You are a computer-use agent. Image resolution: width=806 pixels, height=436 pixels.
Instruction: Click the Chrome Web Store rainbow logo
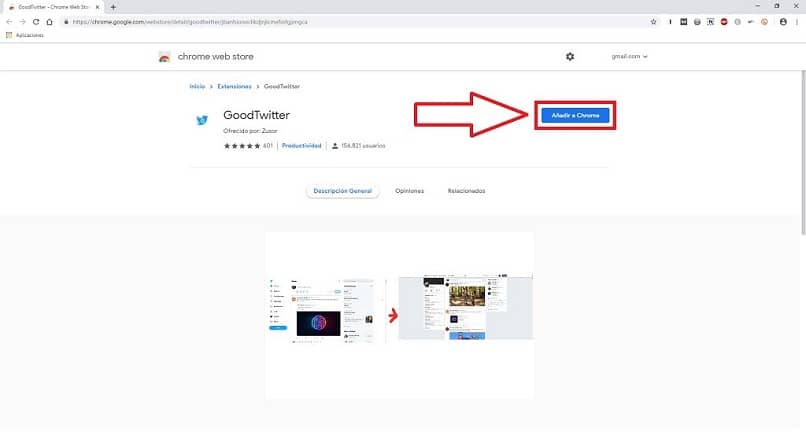164,57
